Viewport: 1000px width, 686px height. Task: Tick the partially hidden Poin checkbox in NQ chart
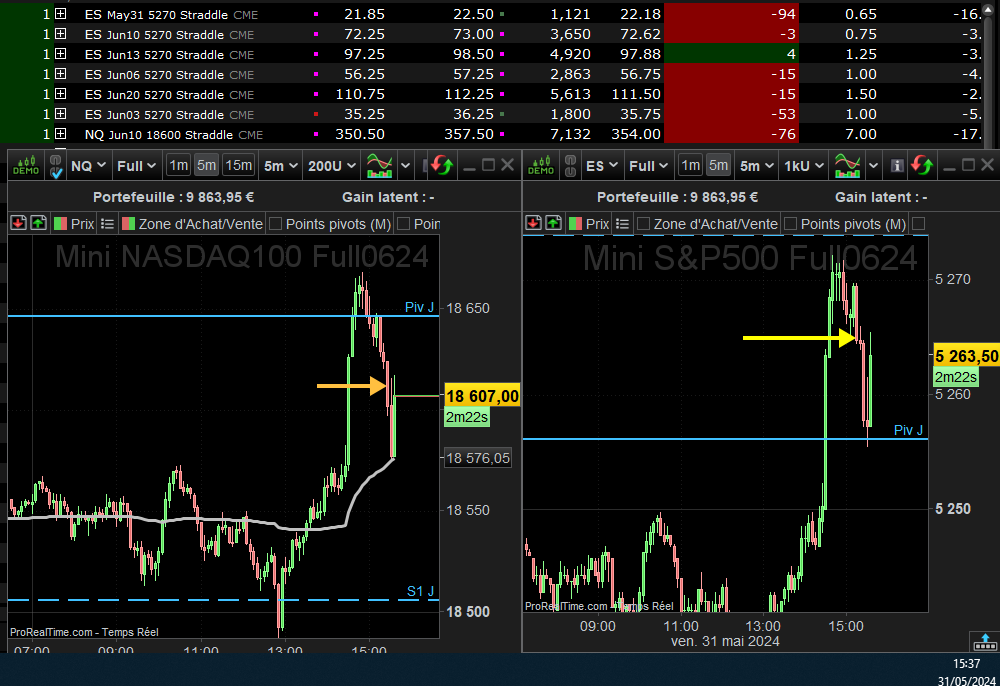coord(403,224)
